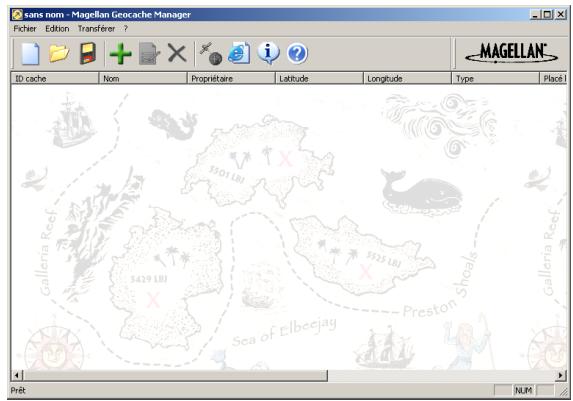Click the application icon in title bar
The width and height of the screenshot is (573, 401).
pos(17,15)
